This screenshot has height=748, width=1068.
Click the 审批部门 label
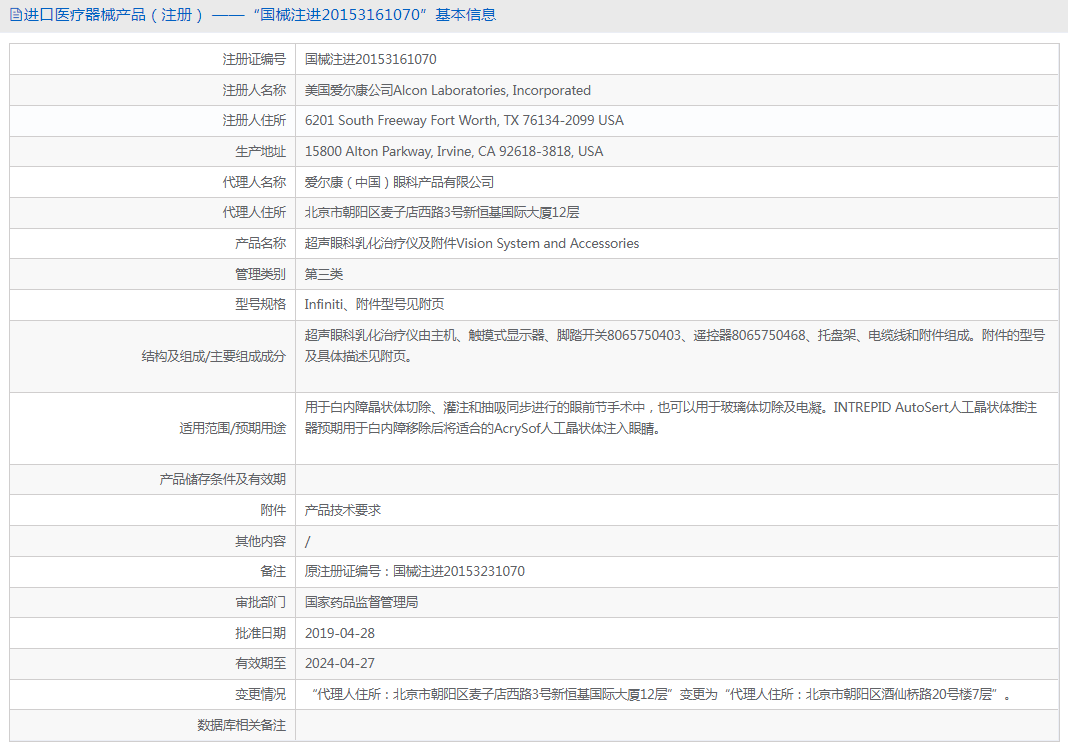point(260,602)
